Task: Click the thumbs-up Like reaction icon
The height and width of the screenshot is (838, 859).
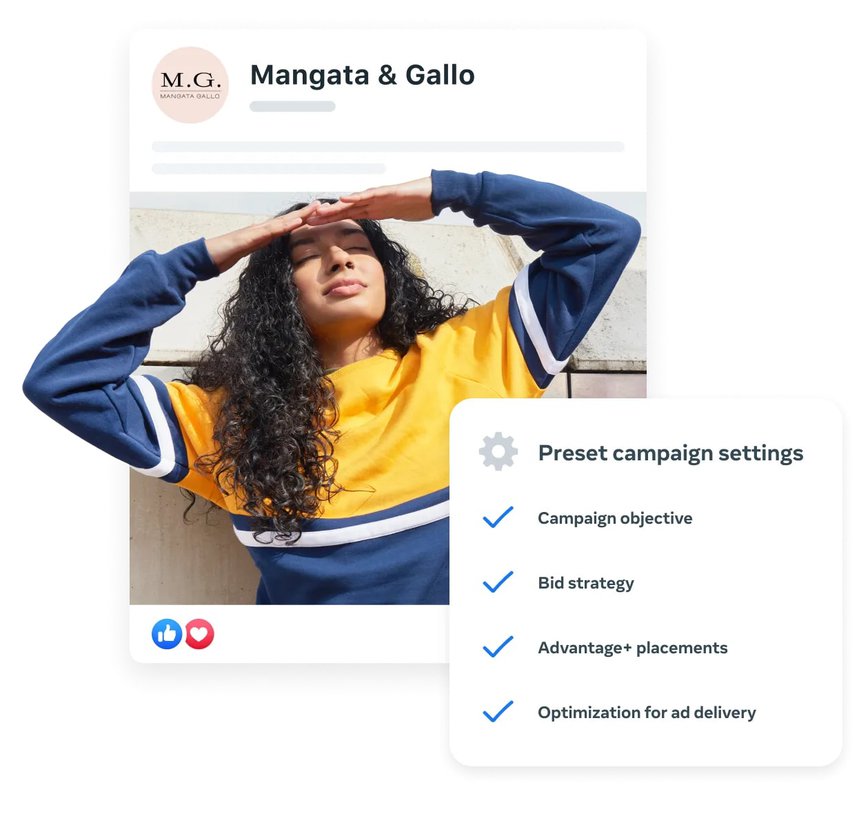Action: [167, 634]
